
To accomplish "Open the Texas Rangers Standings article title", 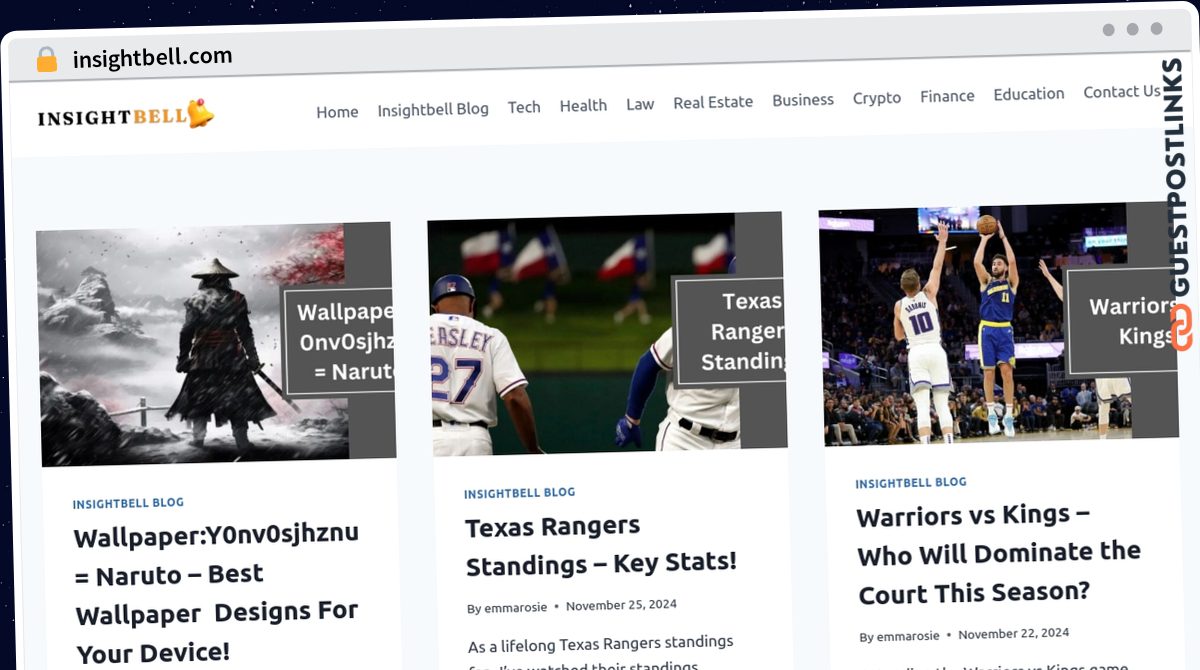I will [601, 544].
